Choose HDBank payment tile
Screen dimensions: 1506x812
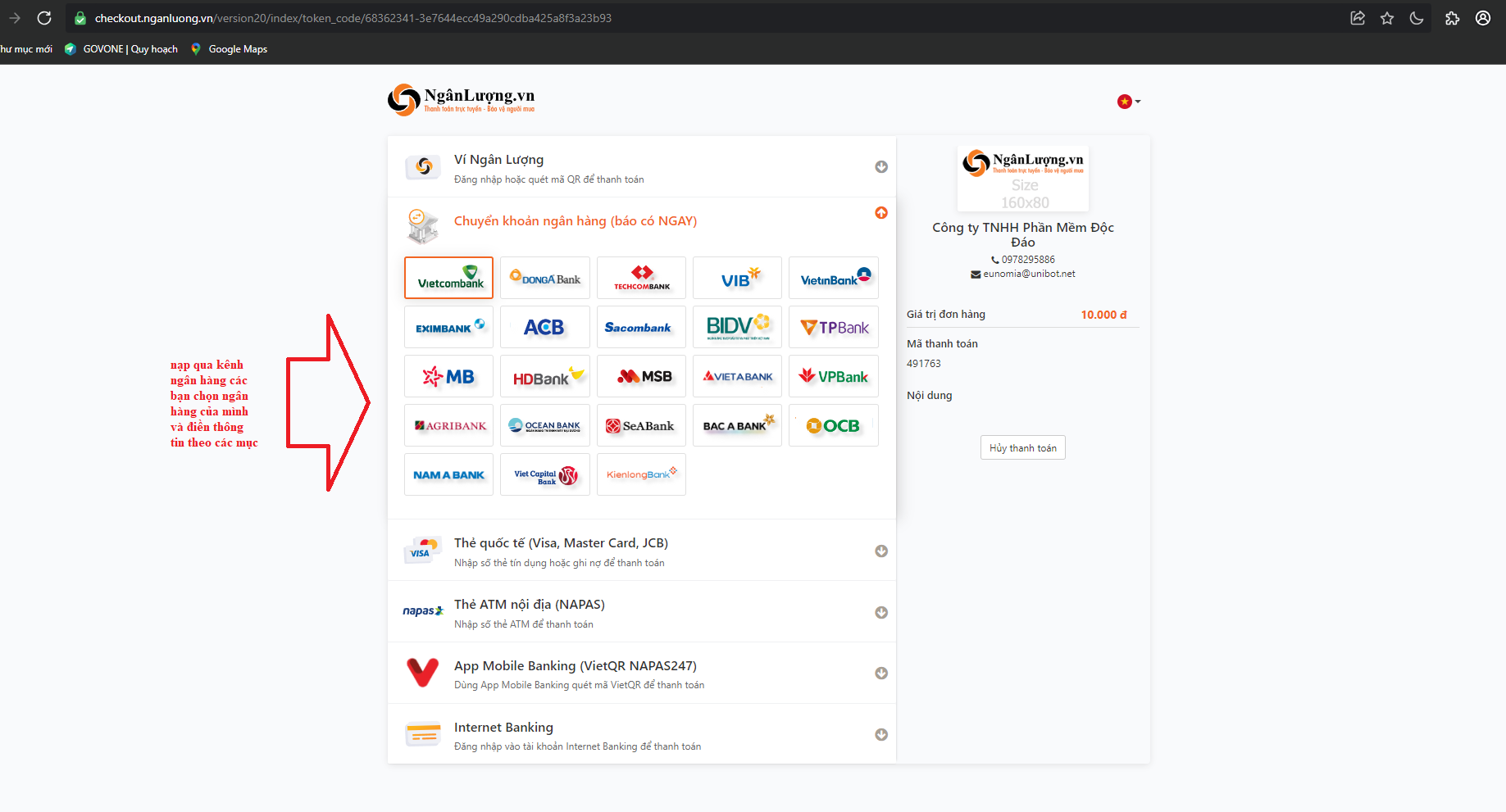(x=544, y=376)
